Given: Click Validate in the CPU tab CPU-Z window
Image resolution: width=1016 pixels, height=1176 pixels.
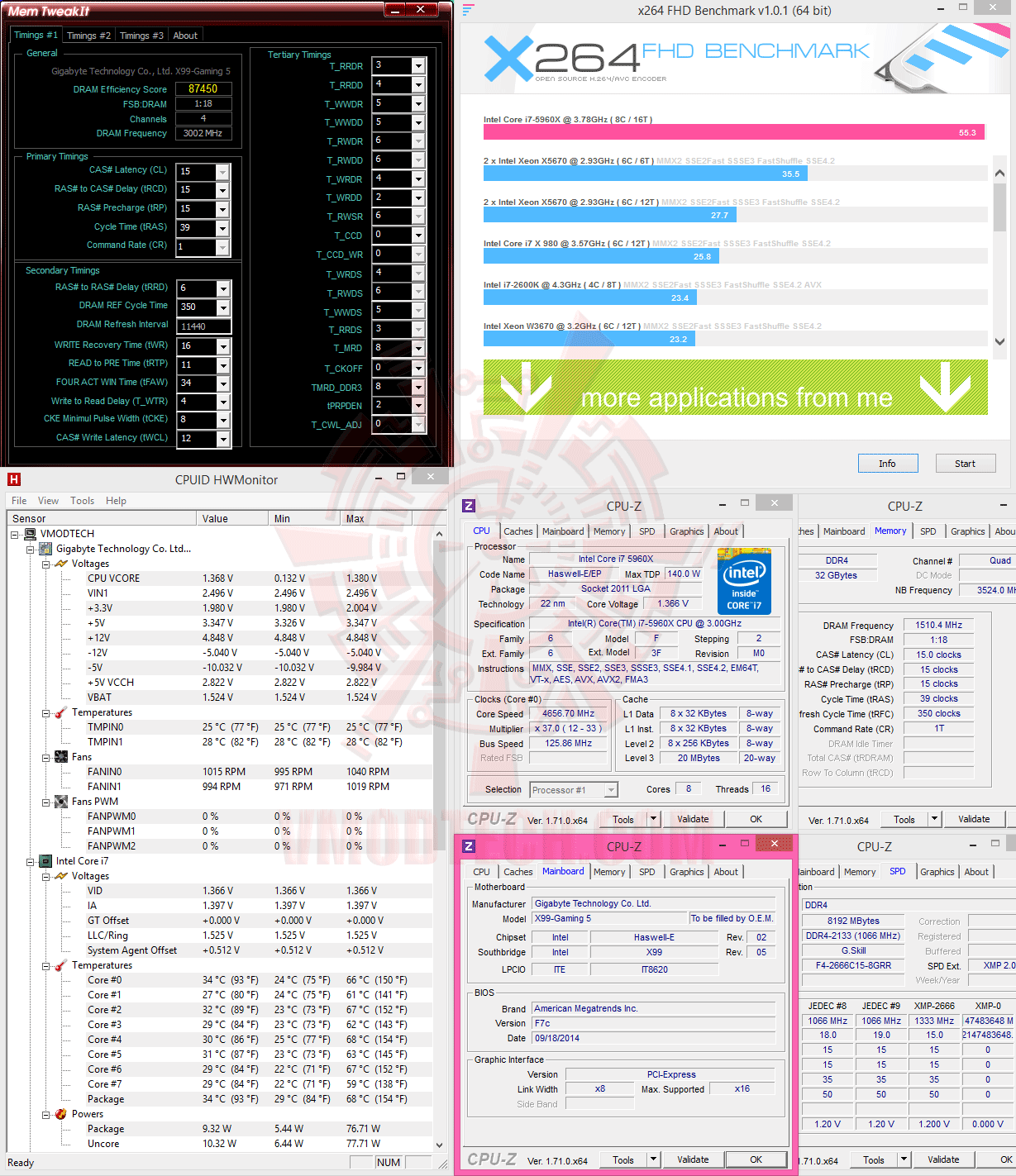Looking at the screenshot, I should pyautogui.click(x=693, y=819).
